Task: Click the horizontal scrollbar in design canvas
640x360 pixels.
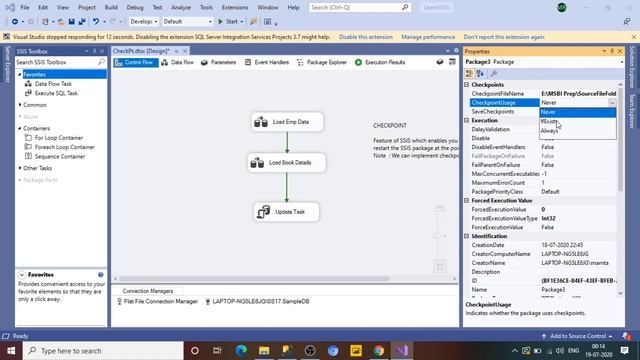Action: pos(254,279)
